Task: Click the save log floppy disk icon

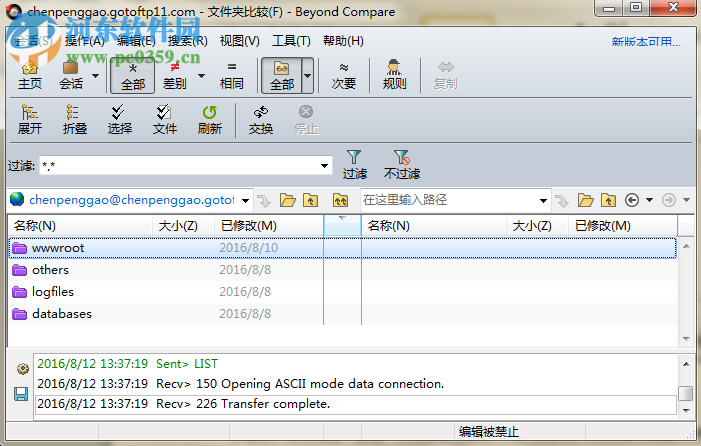Action: (x=21, y=394)
